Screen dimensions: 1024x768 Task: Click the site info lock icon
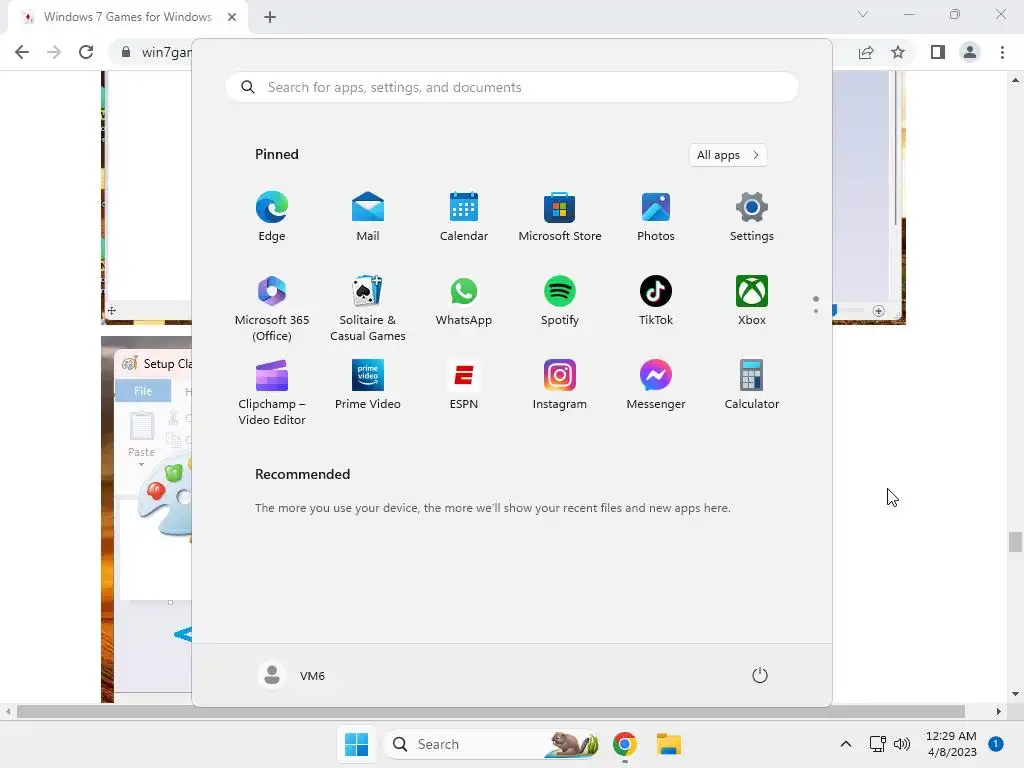(x=126, y=52)
